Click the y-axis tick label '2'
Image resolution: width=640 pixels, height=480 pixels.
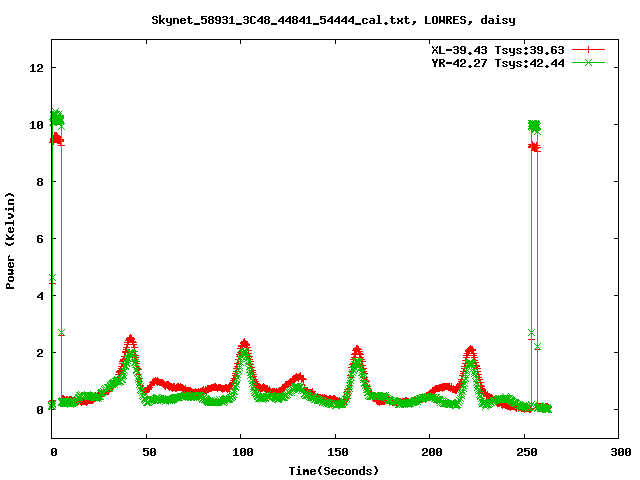40,353
